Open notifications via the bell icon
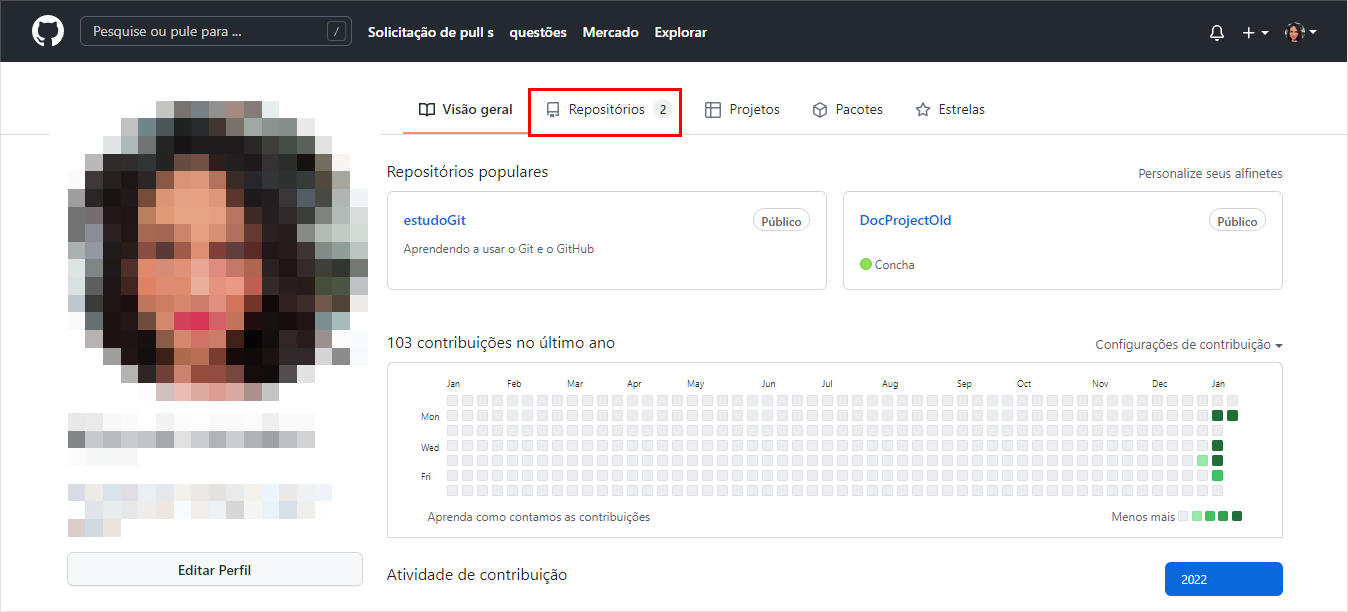This screenshot has height=612, width=1348. tap(1216, 31)
